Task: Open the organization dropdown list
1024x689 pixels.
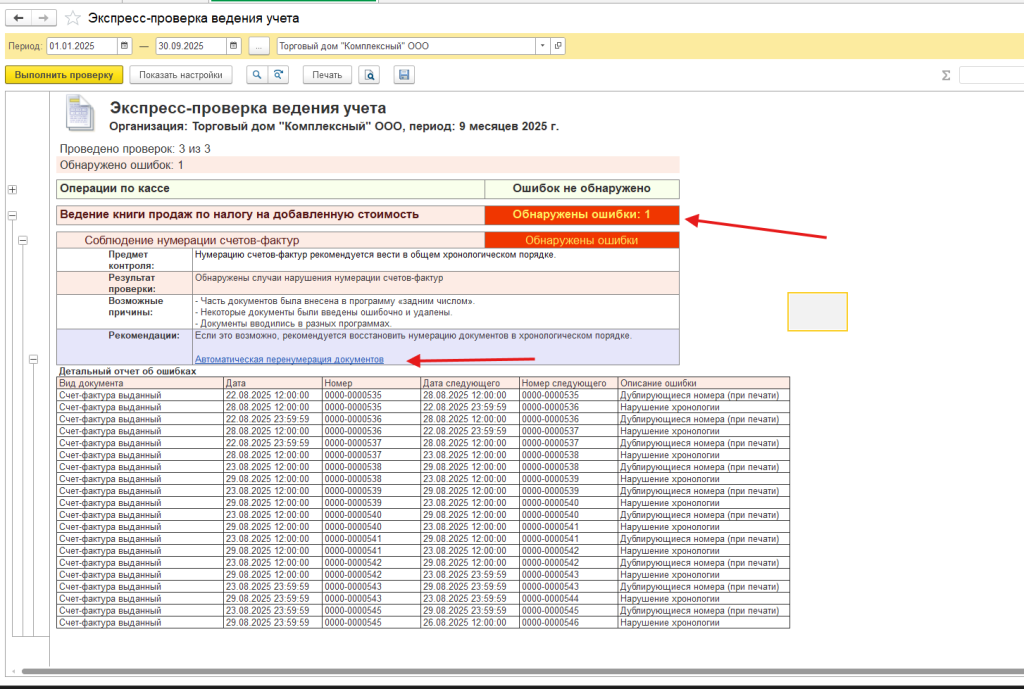Action: pos(542,46)
